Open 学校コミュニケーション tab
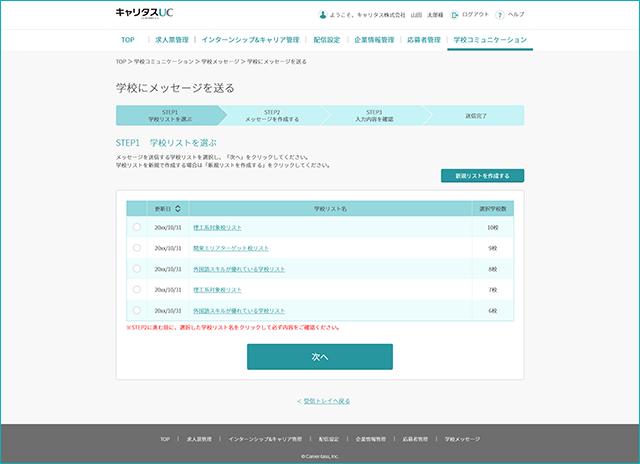 coord(490,40)
